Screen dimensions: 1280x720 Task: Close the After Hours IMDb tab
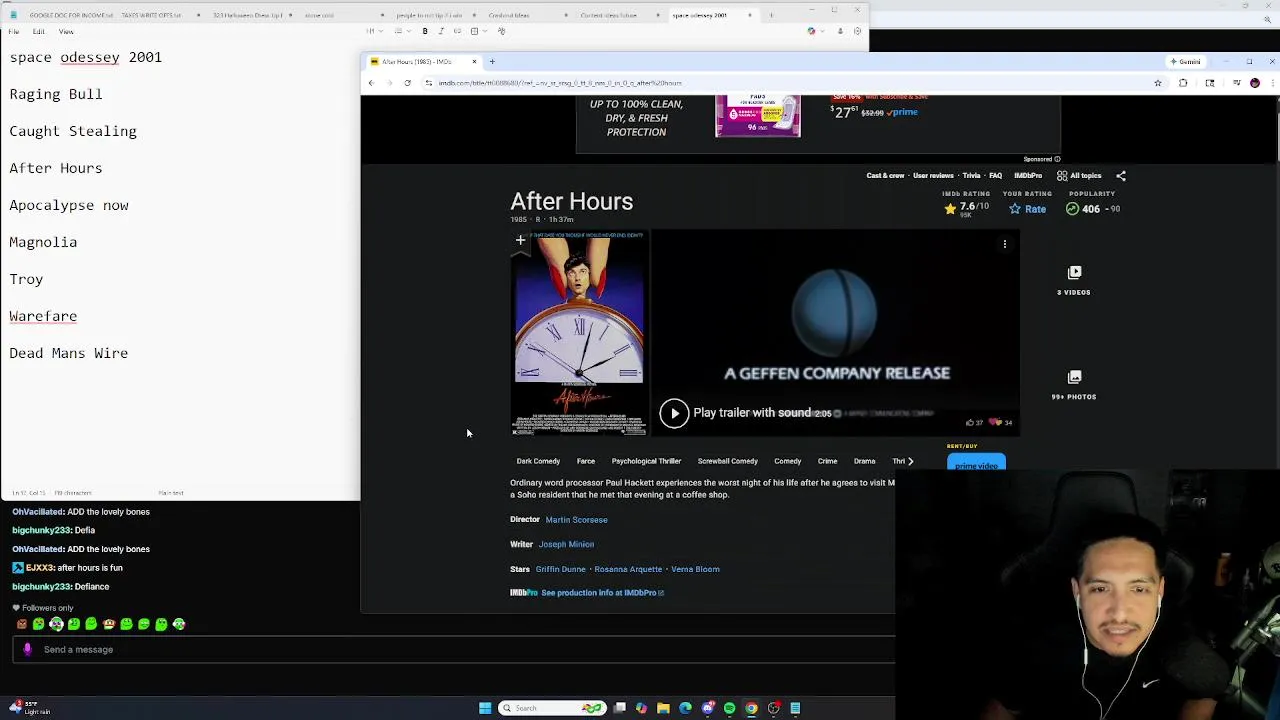[x=474, y=62]
